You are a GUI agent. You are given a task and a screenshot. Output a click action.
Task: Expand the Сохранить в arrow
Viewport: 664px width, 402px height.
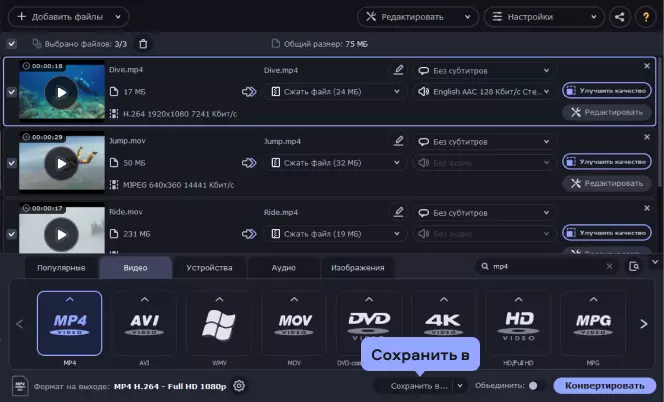click(460, 386)
